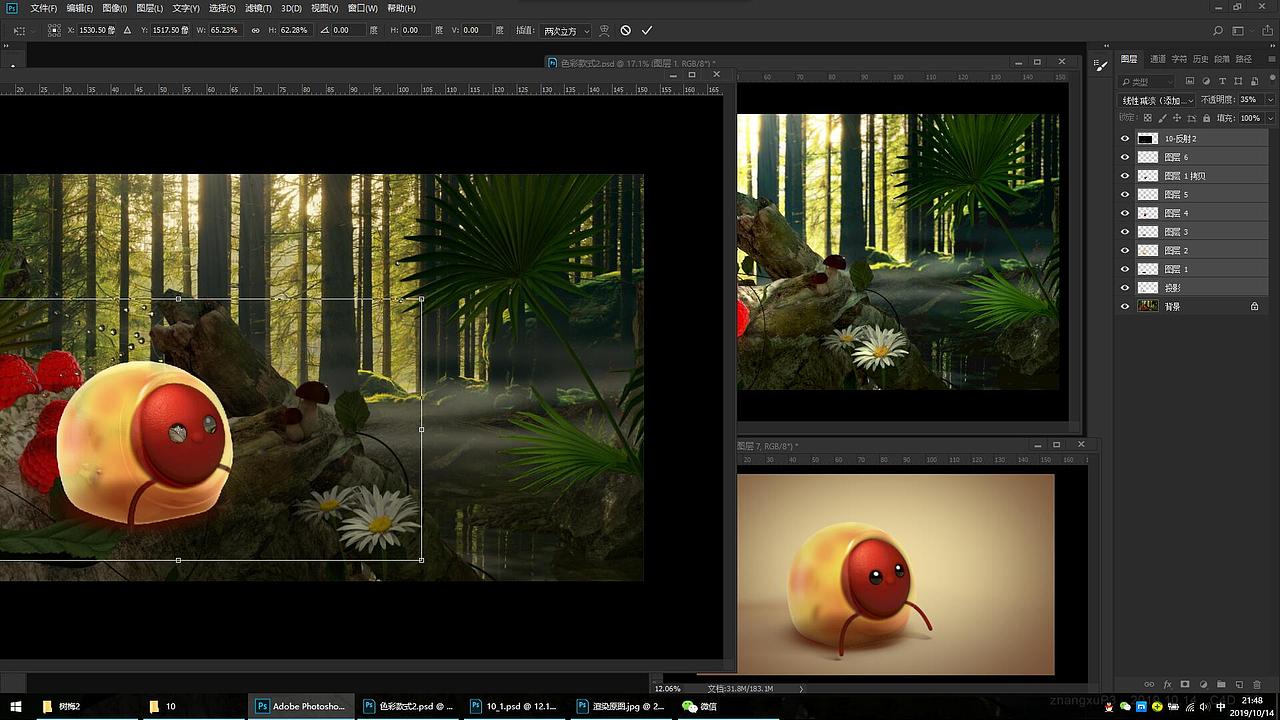
Task: Open WeChat 微信 from the taskbar
Action: pos(700,706)
